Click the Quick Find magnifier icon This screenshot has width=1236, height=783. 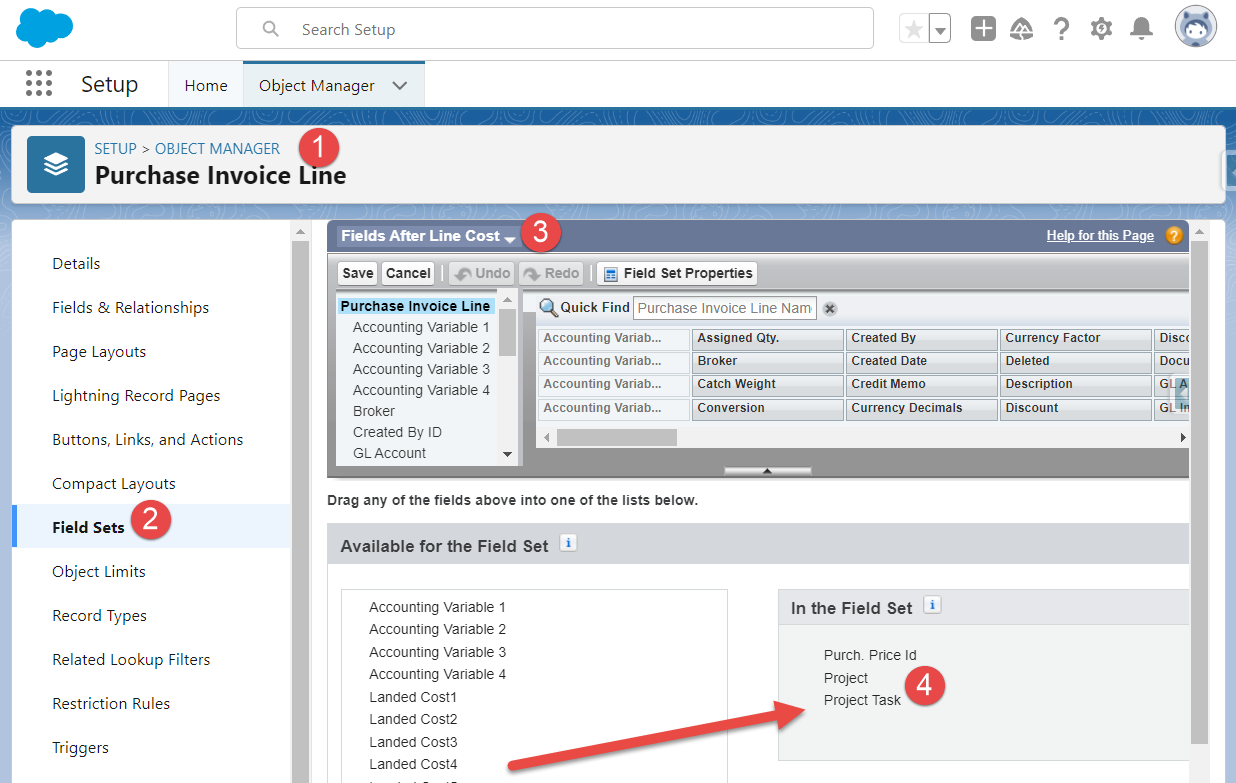click(548, 307)
